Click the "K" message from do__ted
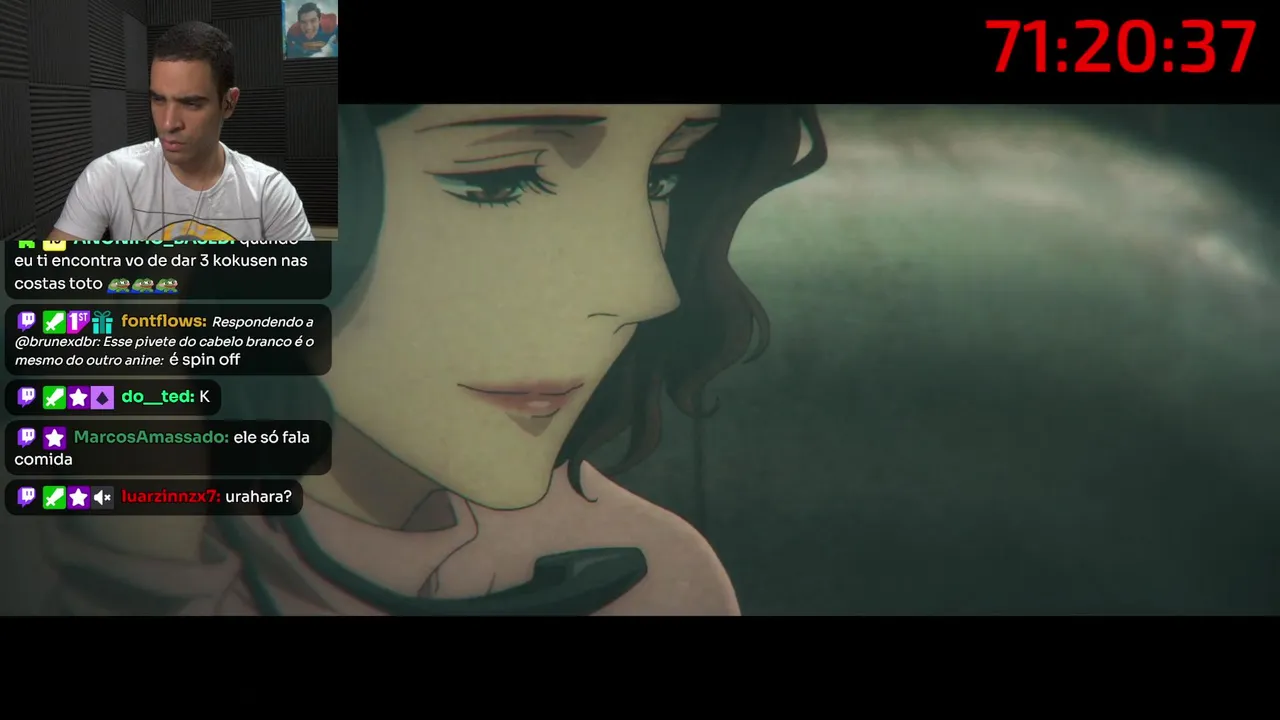This screenshot has height=720, width=1280. point(204,397)
